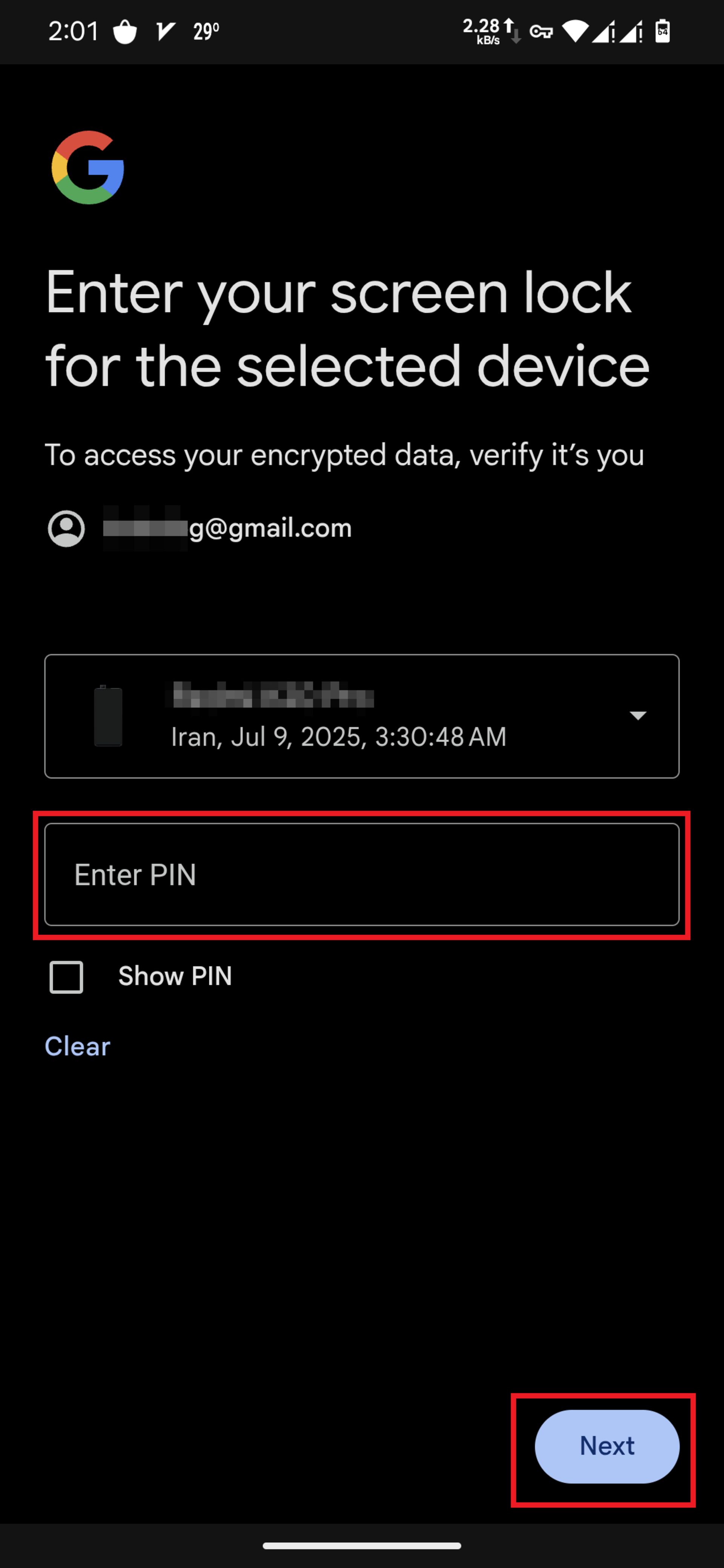The height and width of the screenshot is (1568, 724).
Task: Tap the VPN key status icon
Action: pyautogui.click(x=541, y=32)
